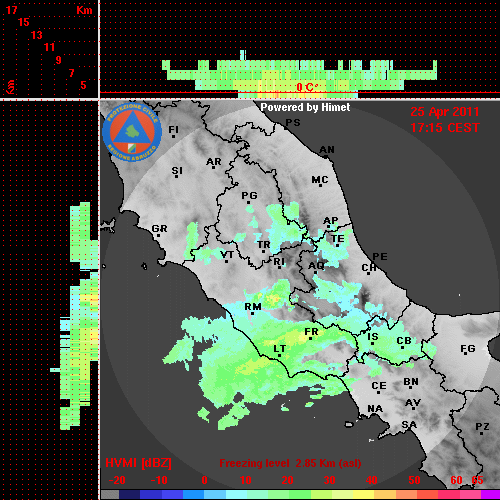Viewport: 500px width, 500px height.
Task: Click the AR city label
Action: [214, 162]
